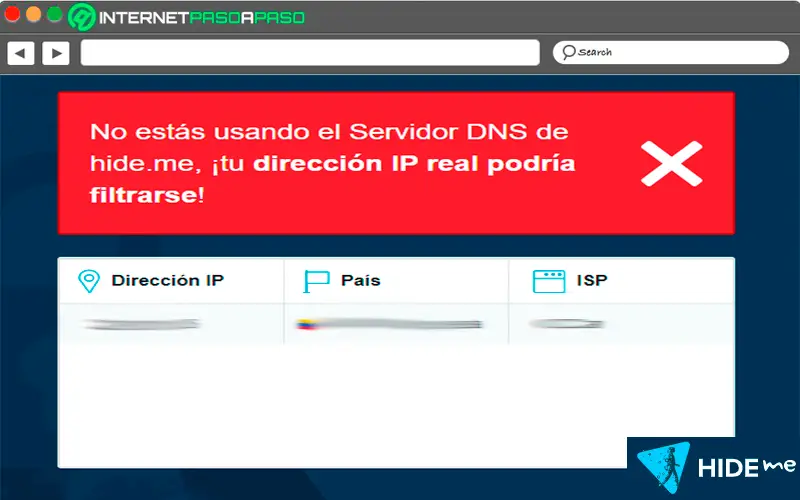Click the red close window button
800x500 pixels.
point(11,14)
